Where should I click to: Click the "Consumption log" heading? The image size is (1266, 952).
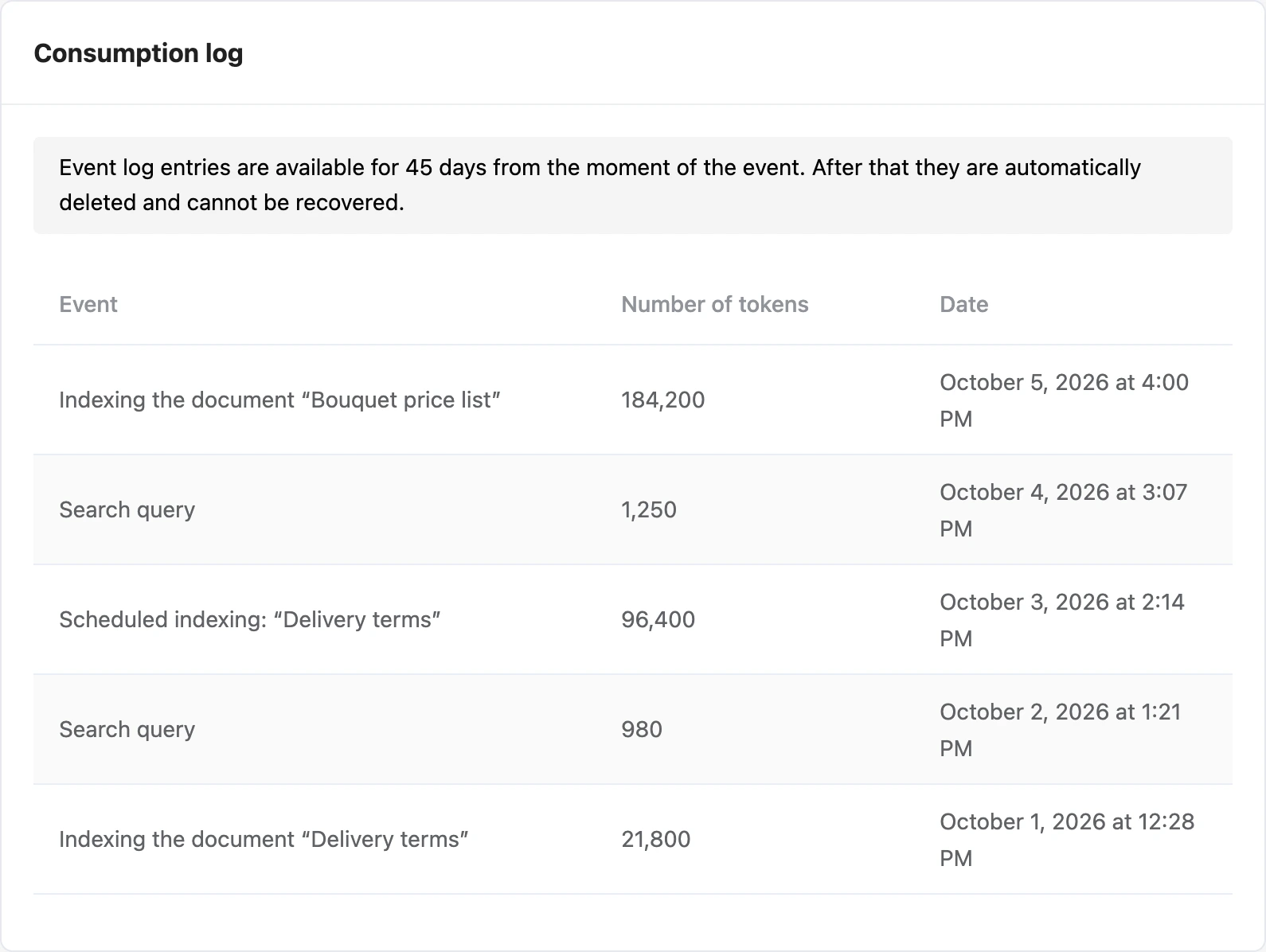click(x=139, y=53)
